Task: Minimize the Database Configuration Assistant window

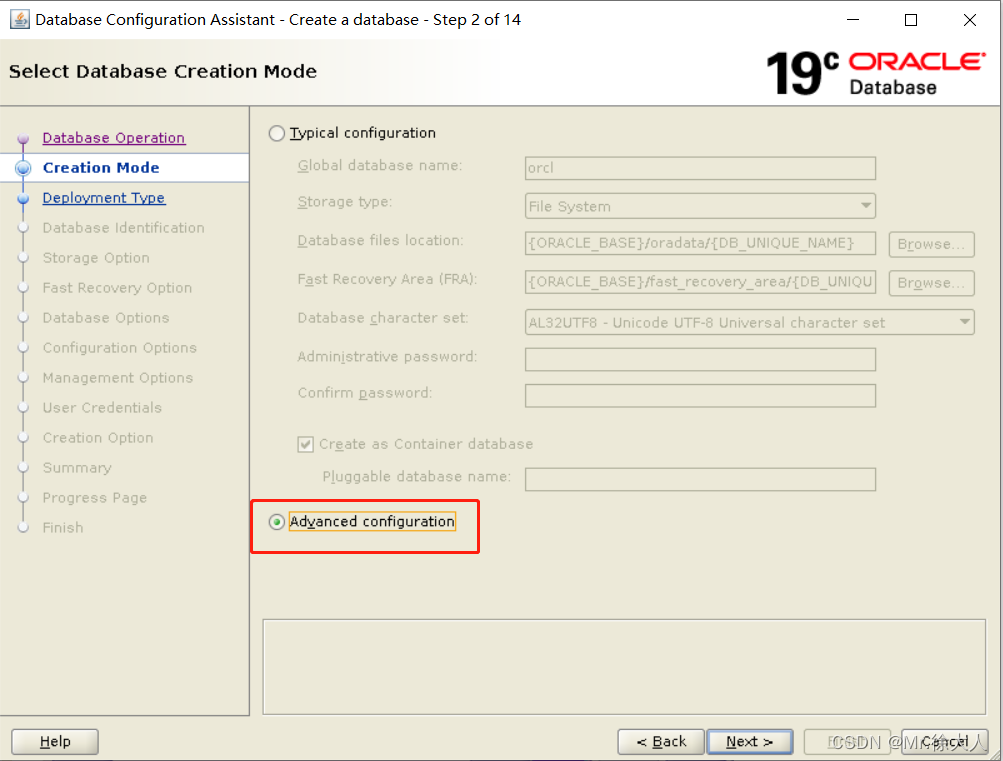Action: point(853,20)
